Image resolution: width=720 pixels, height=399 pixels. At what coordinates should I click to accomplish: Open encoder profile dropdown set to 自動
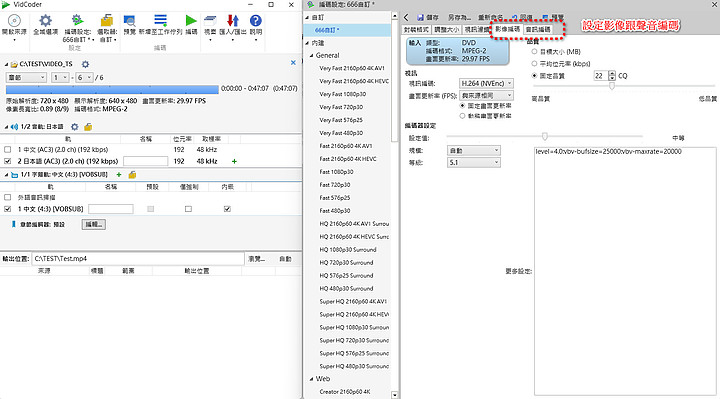(x=474, y=151)
